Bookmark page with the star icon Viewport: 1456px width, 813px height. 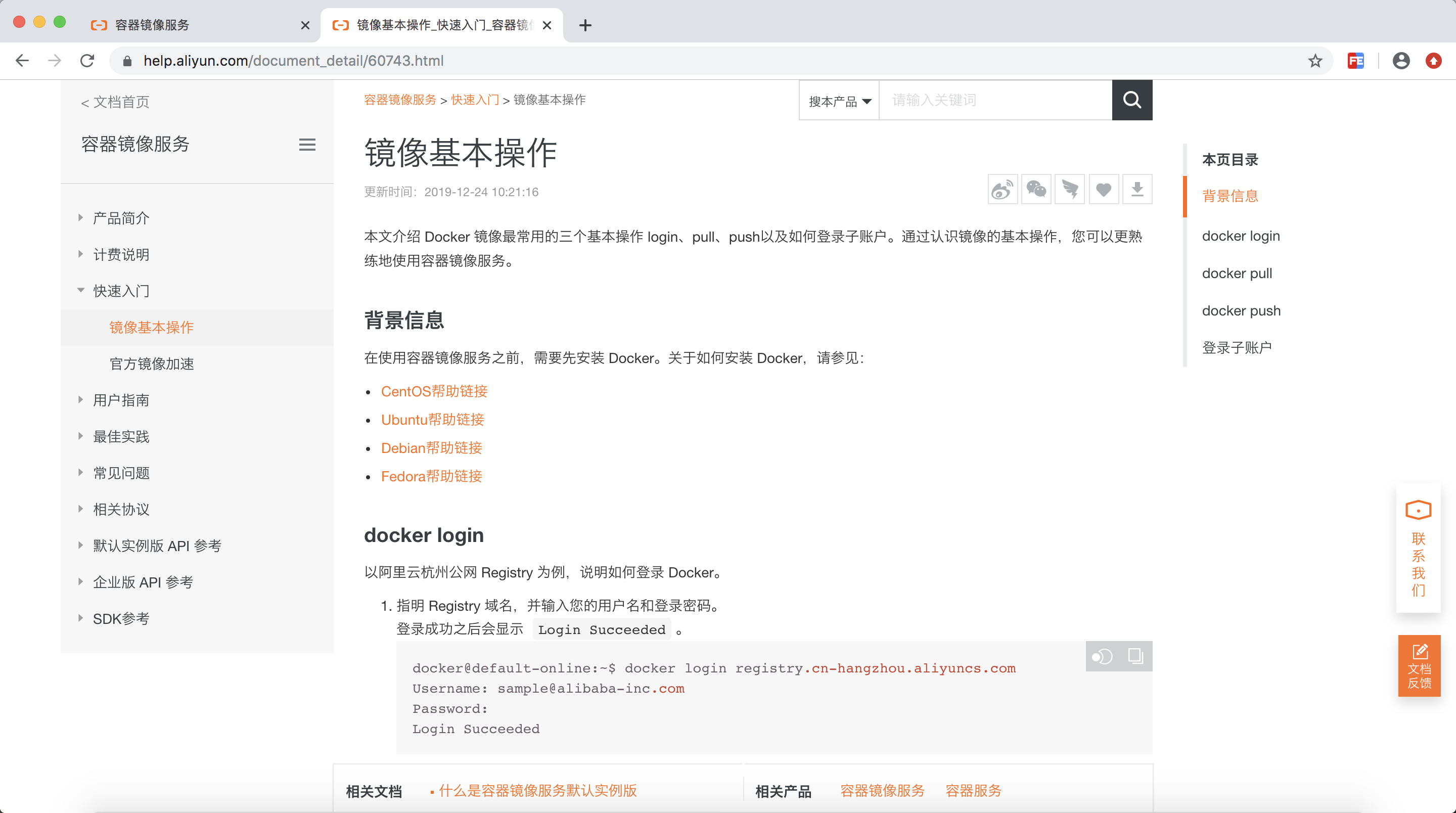(1314, 61)
